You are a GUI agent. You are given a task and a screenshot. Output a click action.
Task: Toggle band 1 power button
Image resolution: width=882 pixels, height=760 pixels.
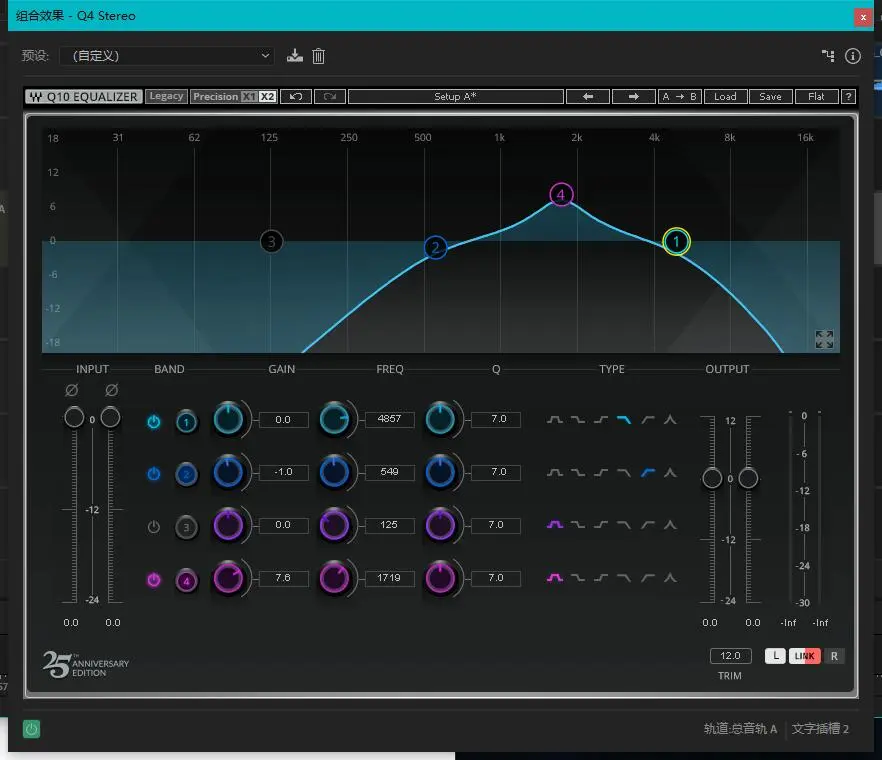154,421
